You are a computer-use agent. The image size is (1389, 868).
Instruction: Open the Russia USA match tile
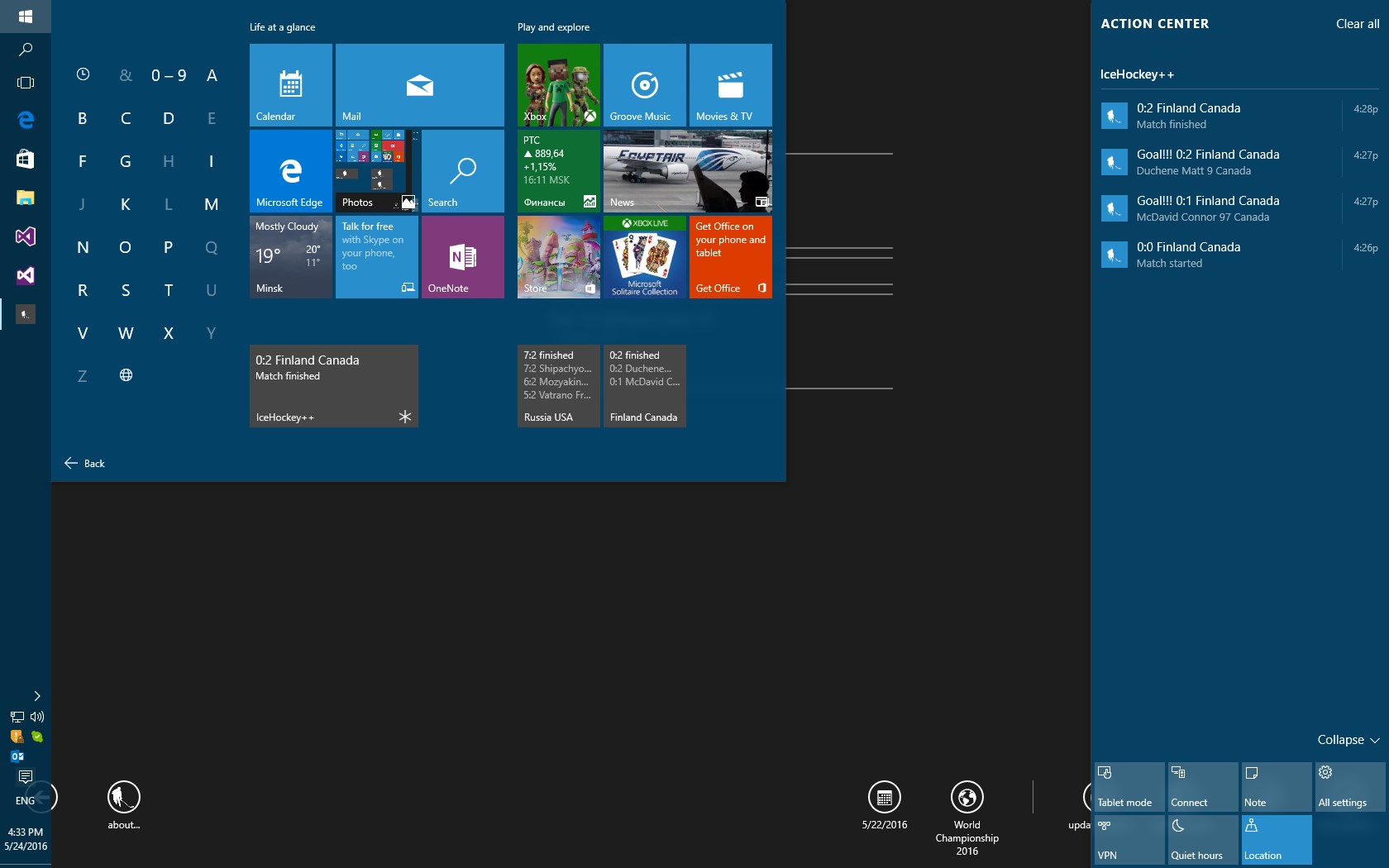pos(559,386)
